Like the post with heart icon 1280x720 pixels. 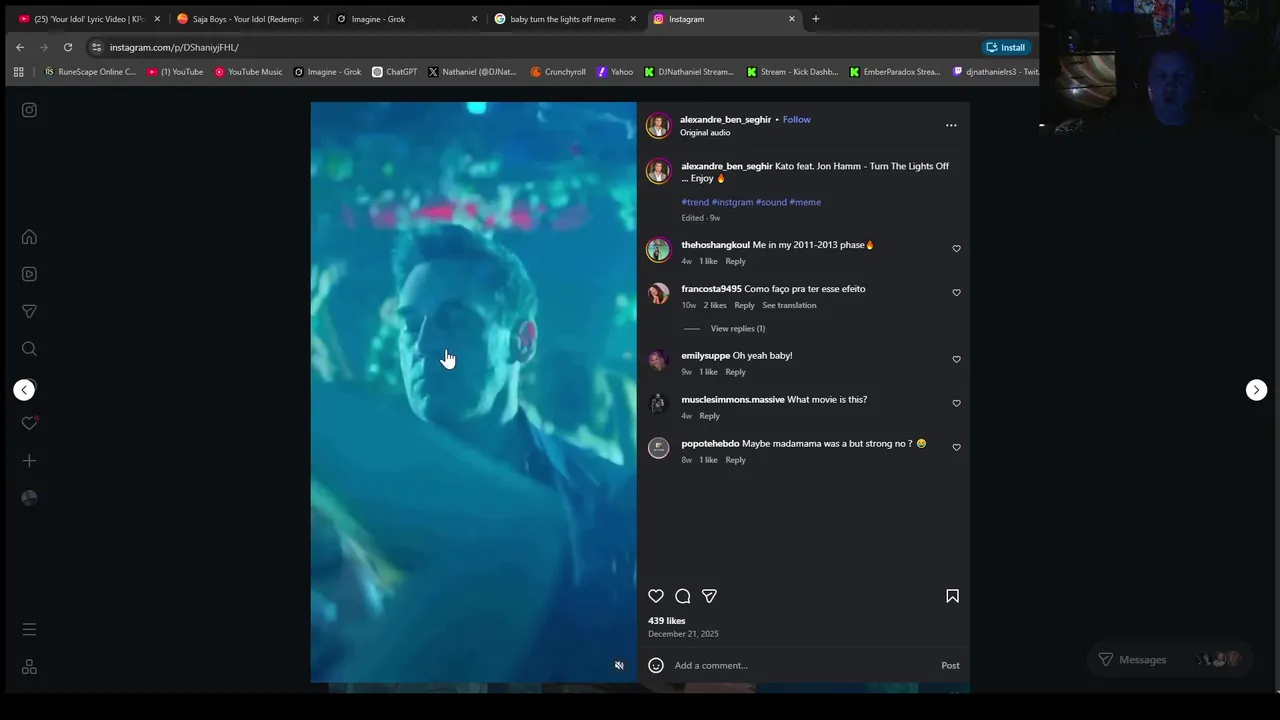coord(656,596)
